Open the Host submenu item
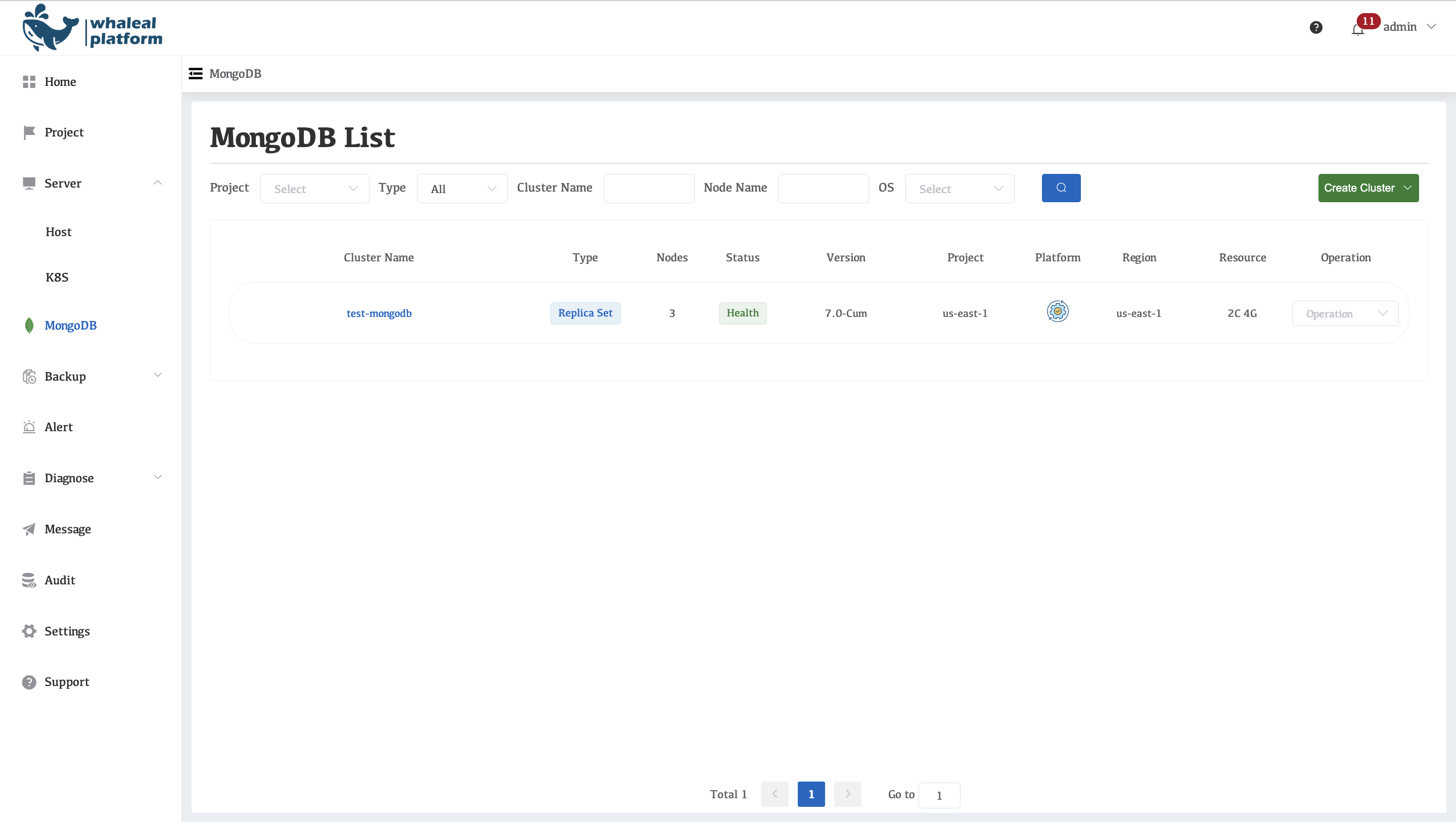 click(x=58, y=232)
